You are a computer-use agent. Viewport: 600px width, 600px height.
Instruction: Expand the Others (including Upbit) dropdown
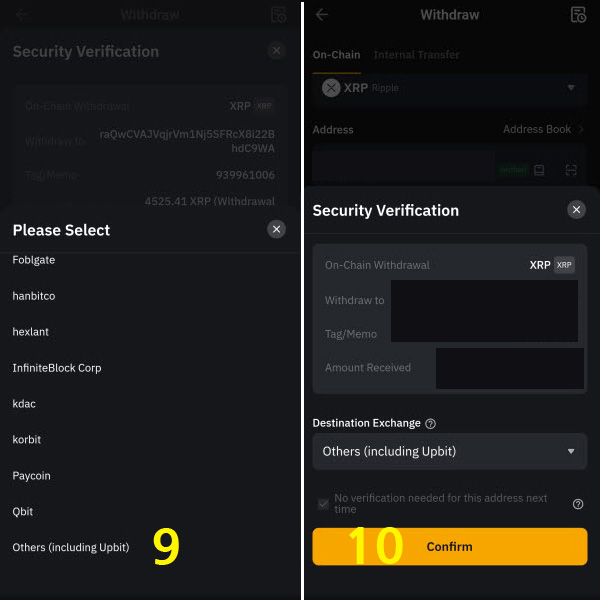450,452
